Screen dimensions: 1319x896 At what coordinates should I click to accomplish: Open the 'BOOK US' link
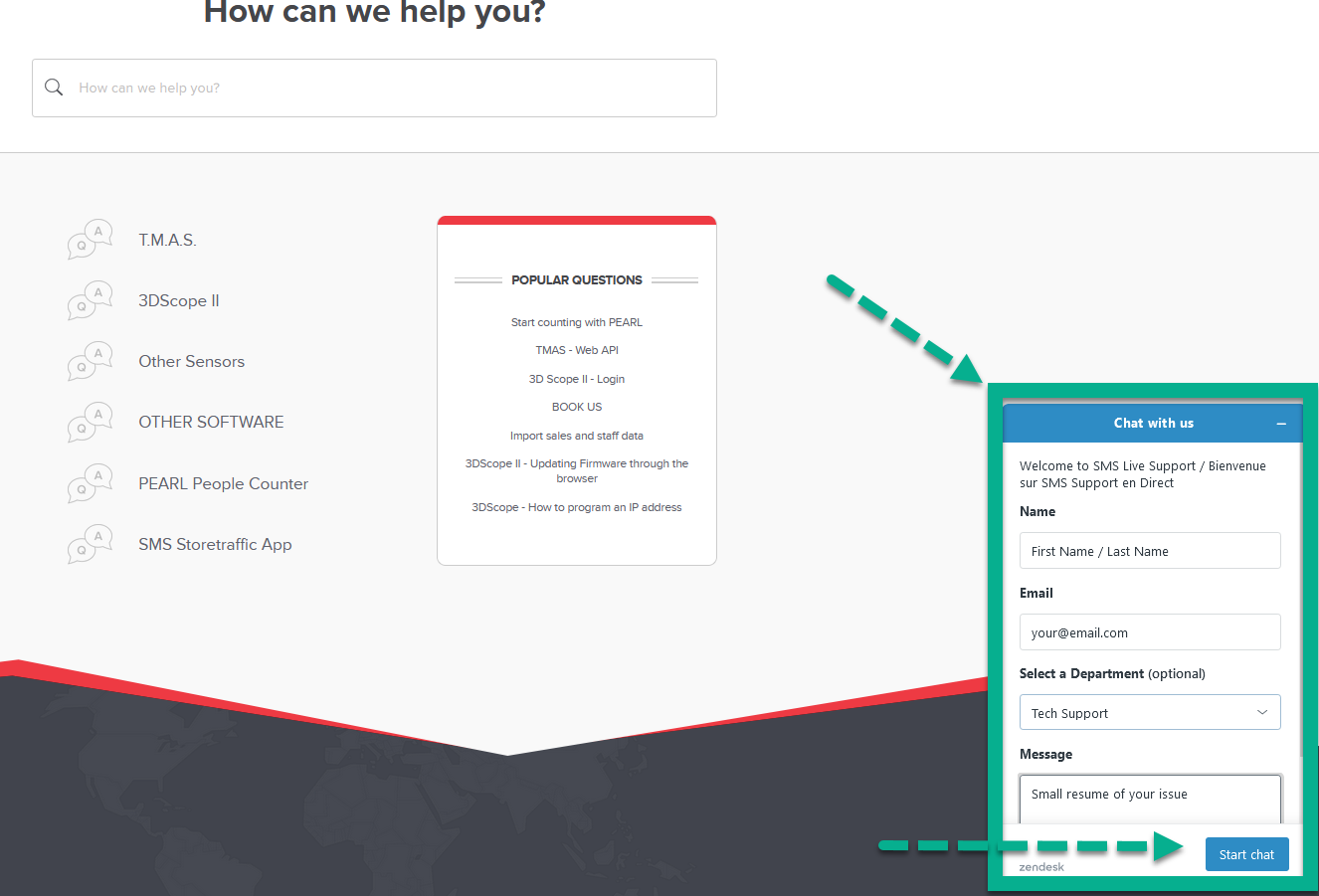[x=577, y=407]
